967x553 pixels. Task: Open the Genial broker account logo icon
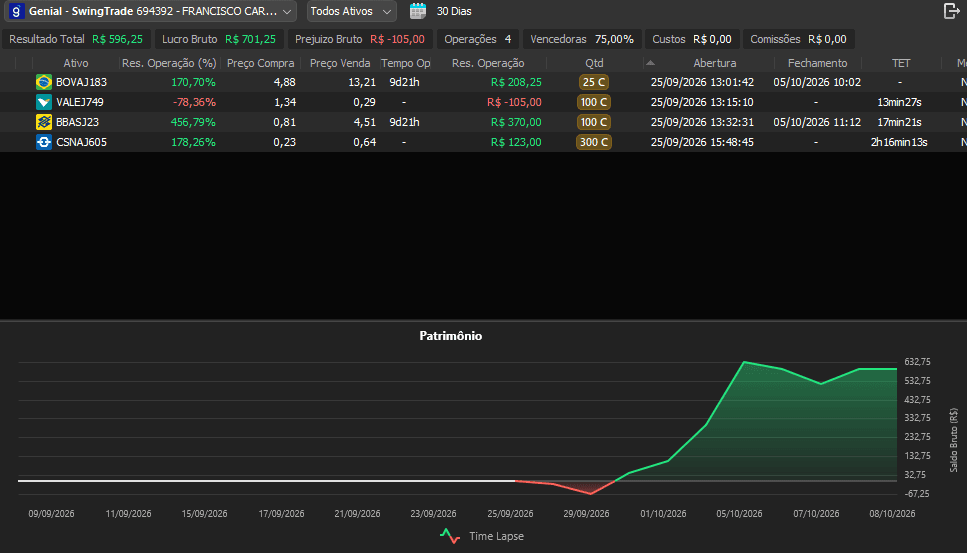17,11
